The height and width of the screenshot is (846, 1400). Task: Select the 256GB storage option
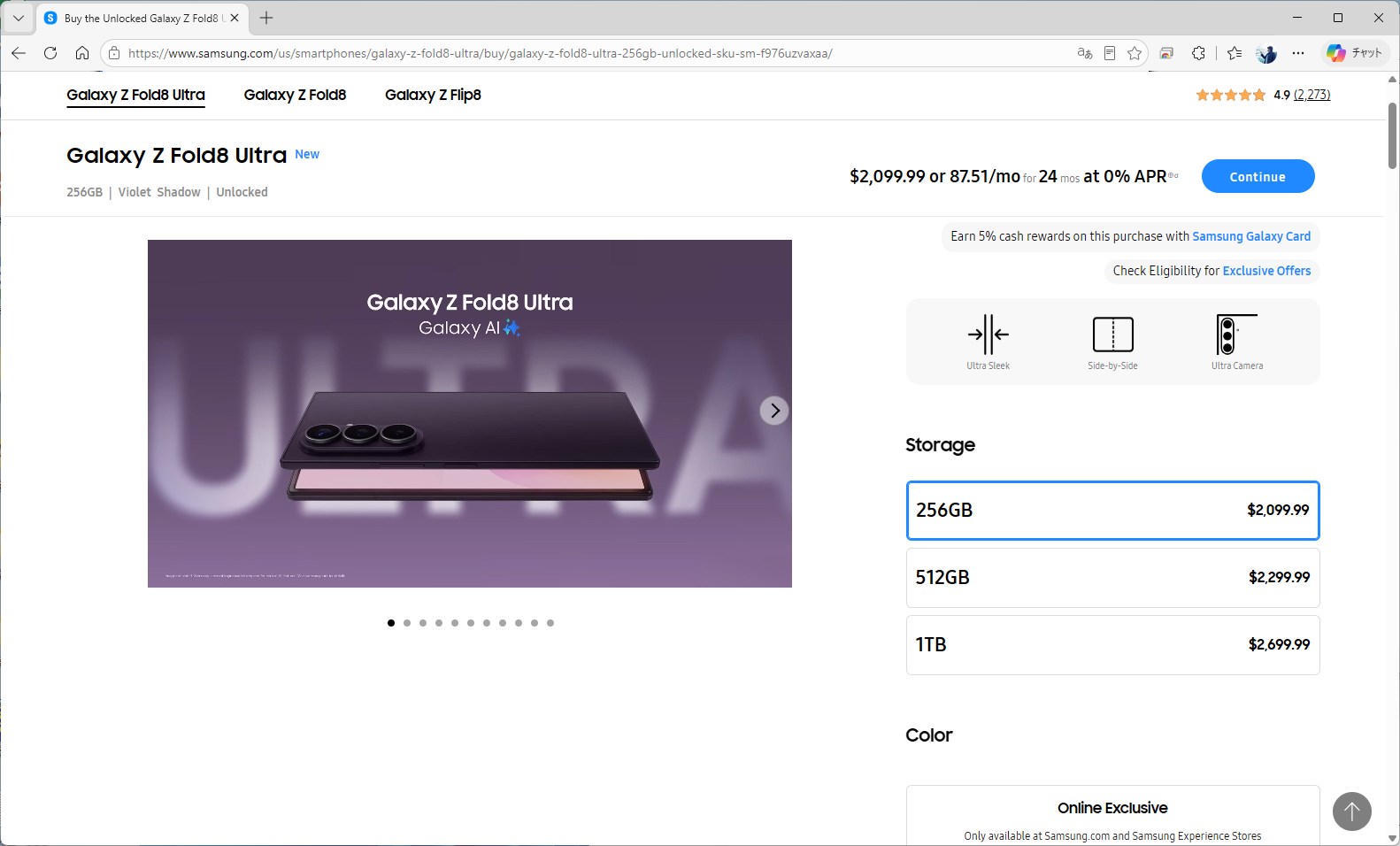pos(1112,511)
